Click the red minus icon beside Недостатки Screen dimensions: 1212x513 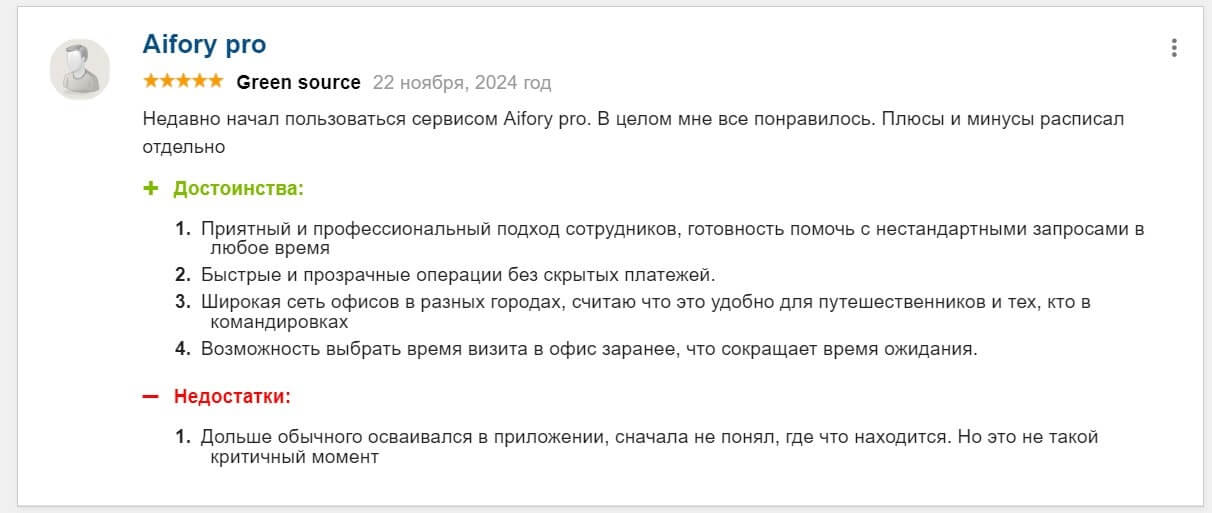click(x=151, y=396)
